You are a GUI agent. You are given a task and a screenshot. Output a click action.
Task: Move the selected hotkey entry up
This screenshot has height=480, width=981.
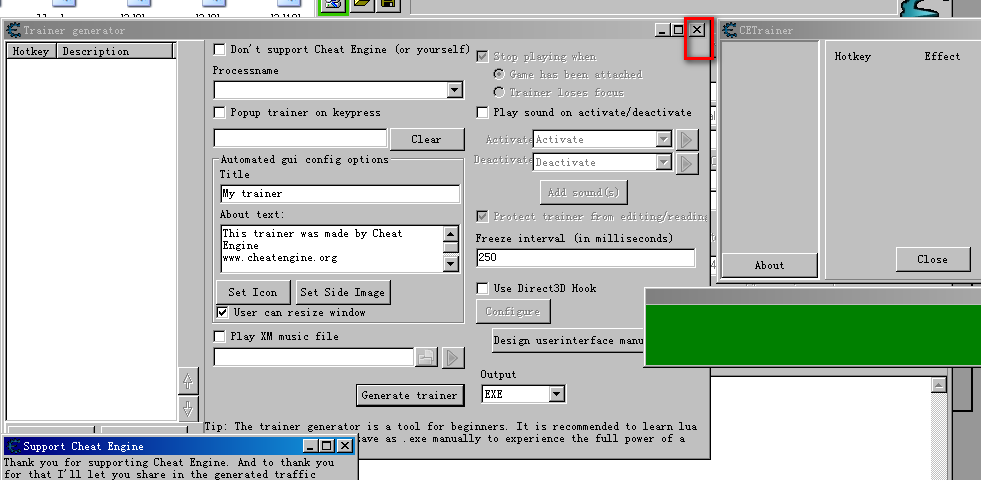tap(188, 380)
